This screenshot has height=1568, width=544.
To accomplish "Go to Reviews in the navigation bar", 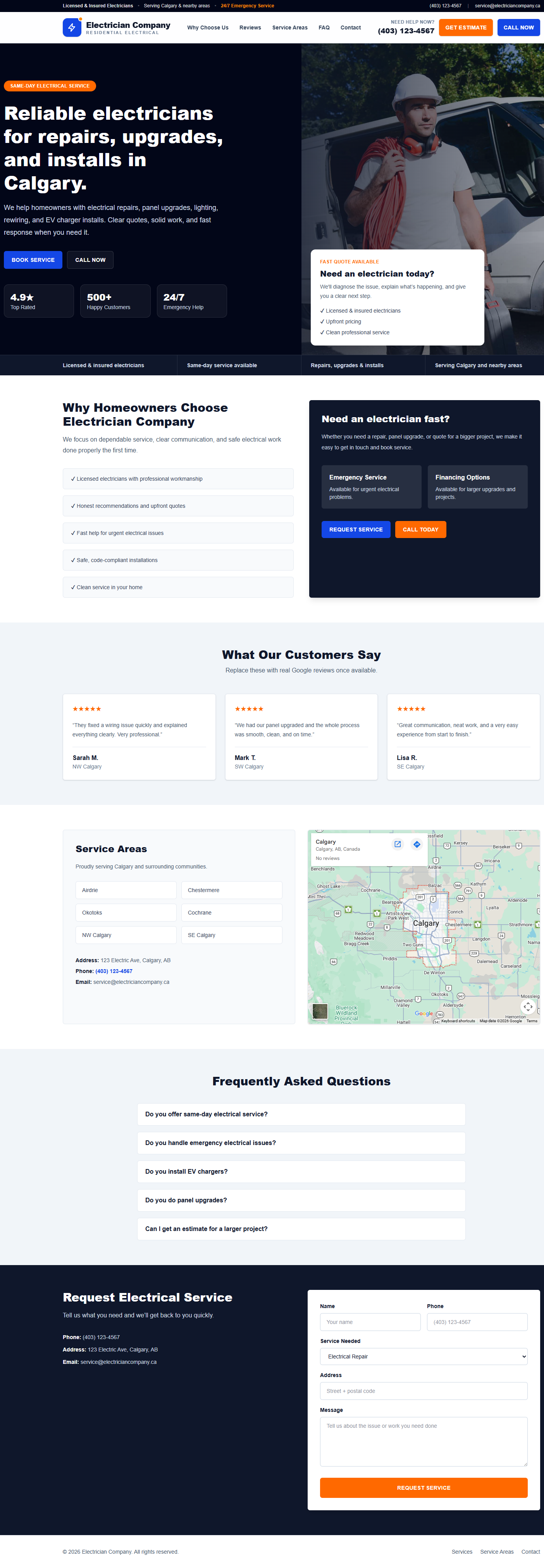I will (x=250, y=28).
